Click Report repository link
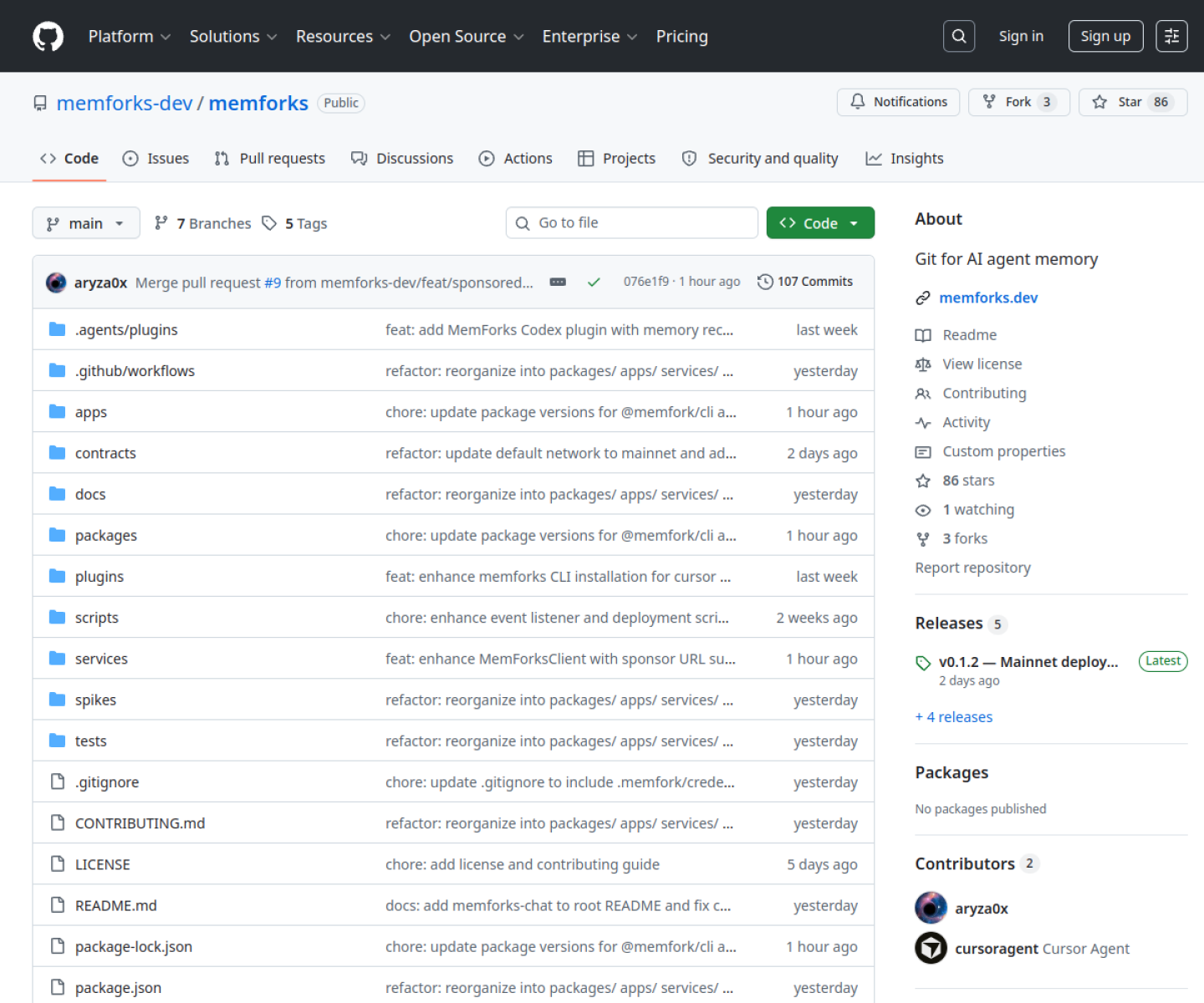This screenshot has width=1204, height=1003. coord(973,568)
